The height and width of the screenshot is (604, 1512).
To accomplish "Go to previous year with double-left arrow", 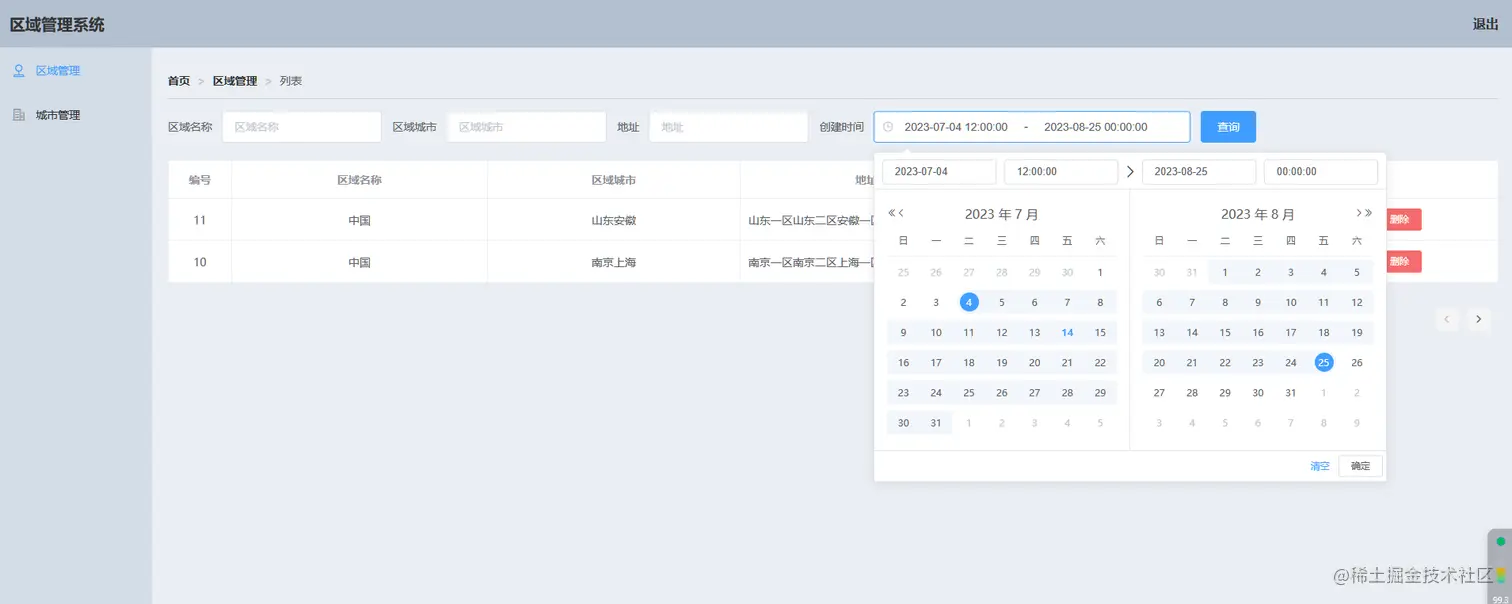I will [x=891, y=213].
